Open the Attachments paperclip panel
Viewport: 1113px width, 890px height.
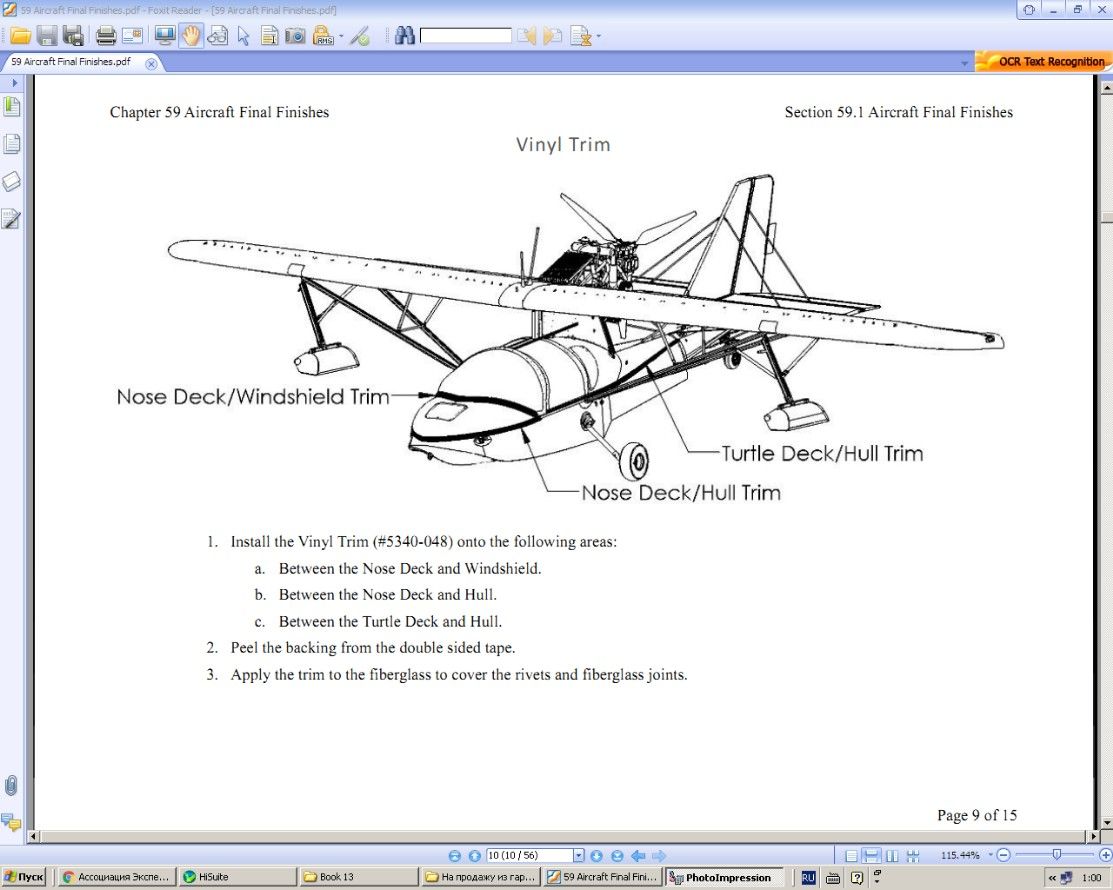[x=11, y=786]
